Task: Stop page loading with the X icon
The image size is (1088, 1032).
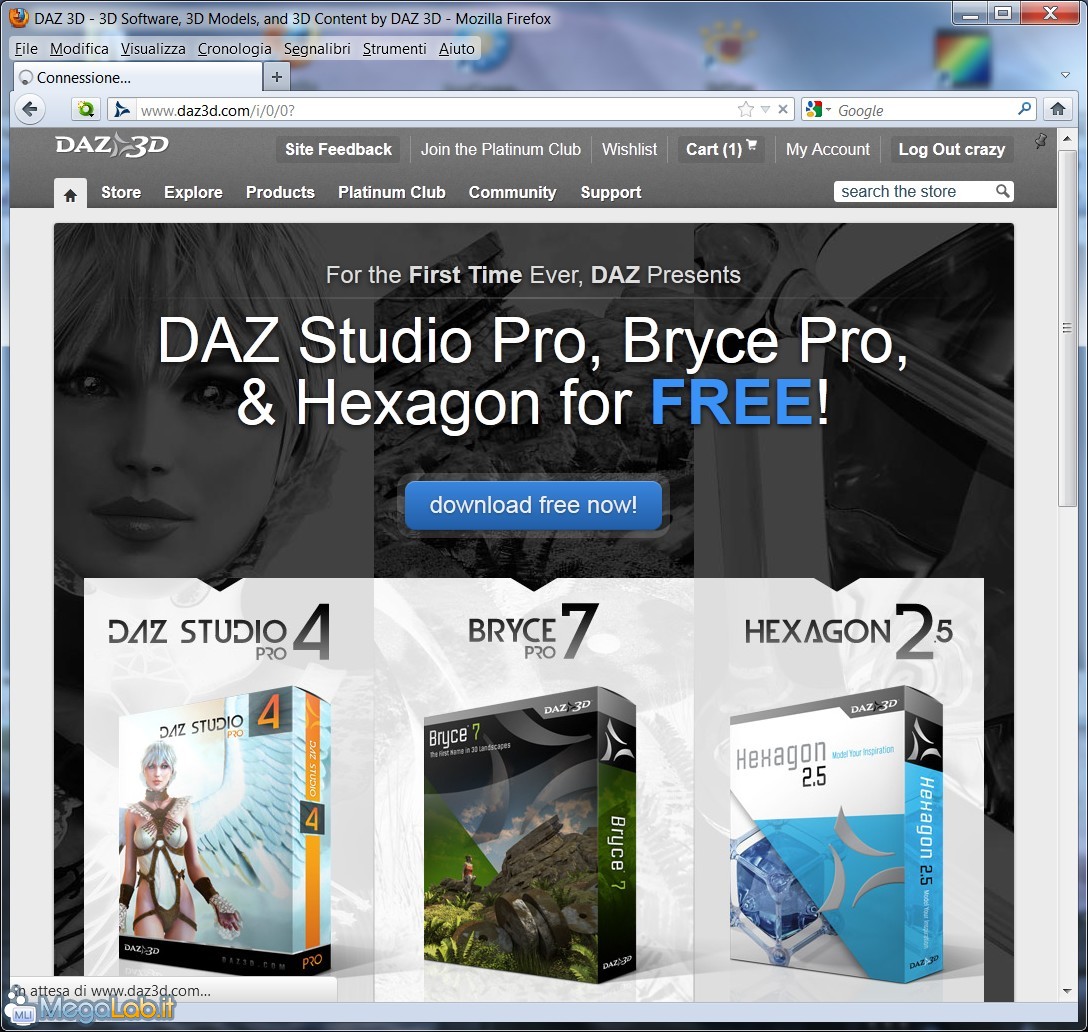Action: [783, 110]
